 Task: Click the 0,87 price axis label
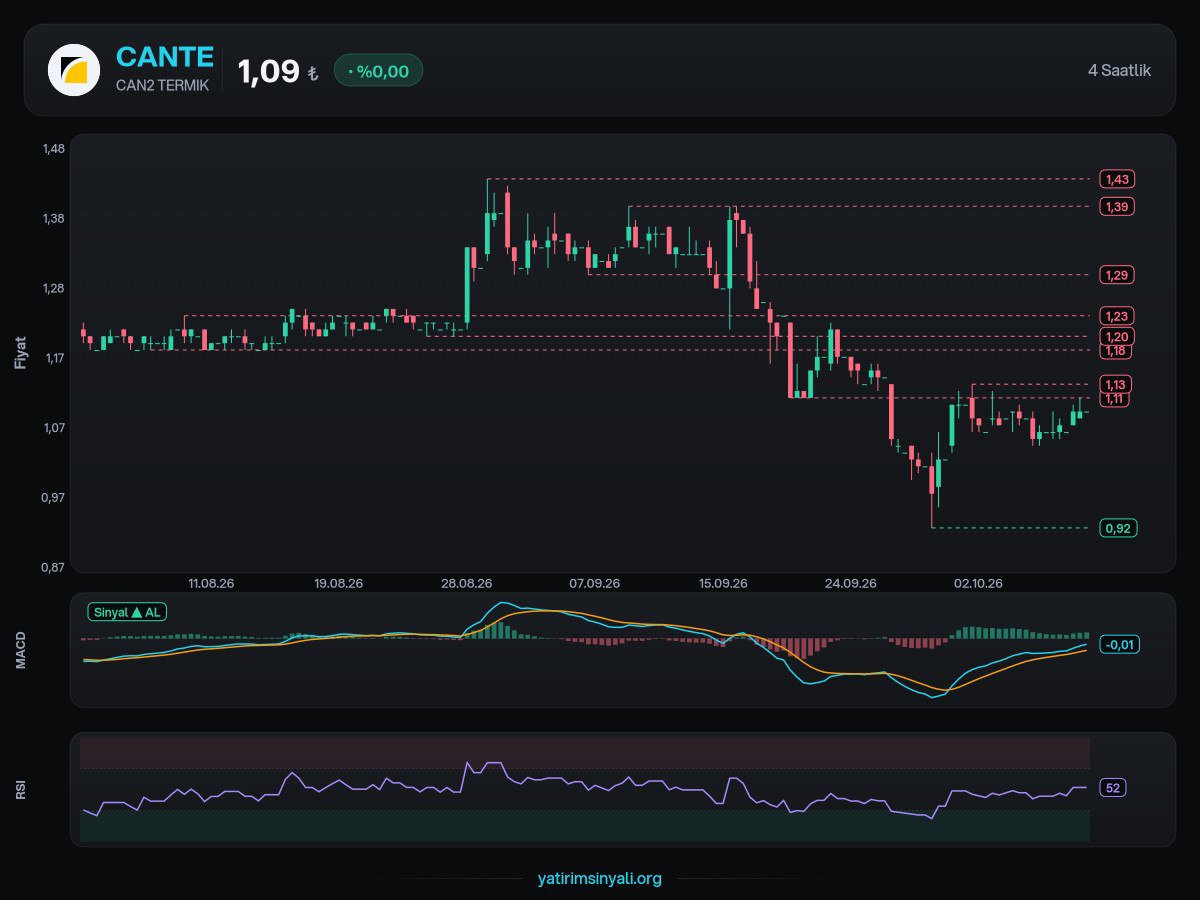[x=53, y=567]
